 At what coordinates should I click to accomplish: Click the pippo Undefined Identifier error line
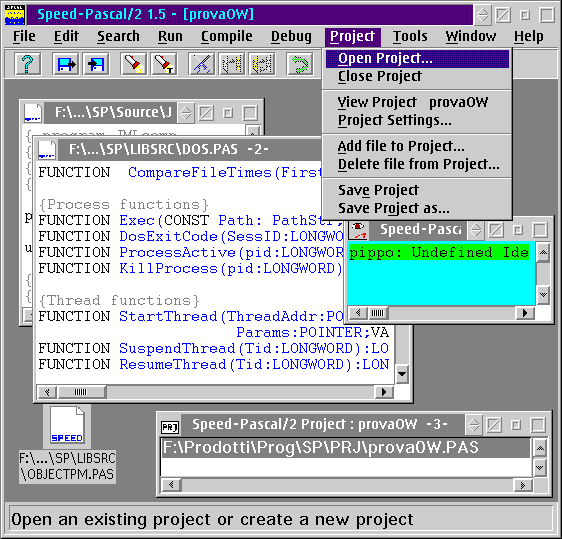(x=439, y=252)
